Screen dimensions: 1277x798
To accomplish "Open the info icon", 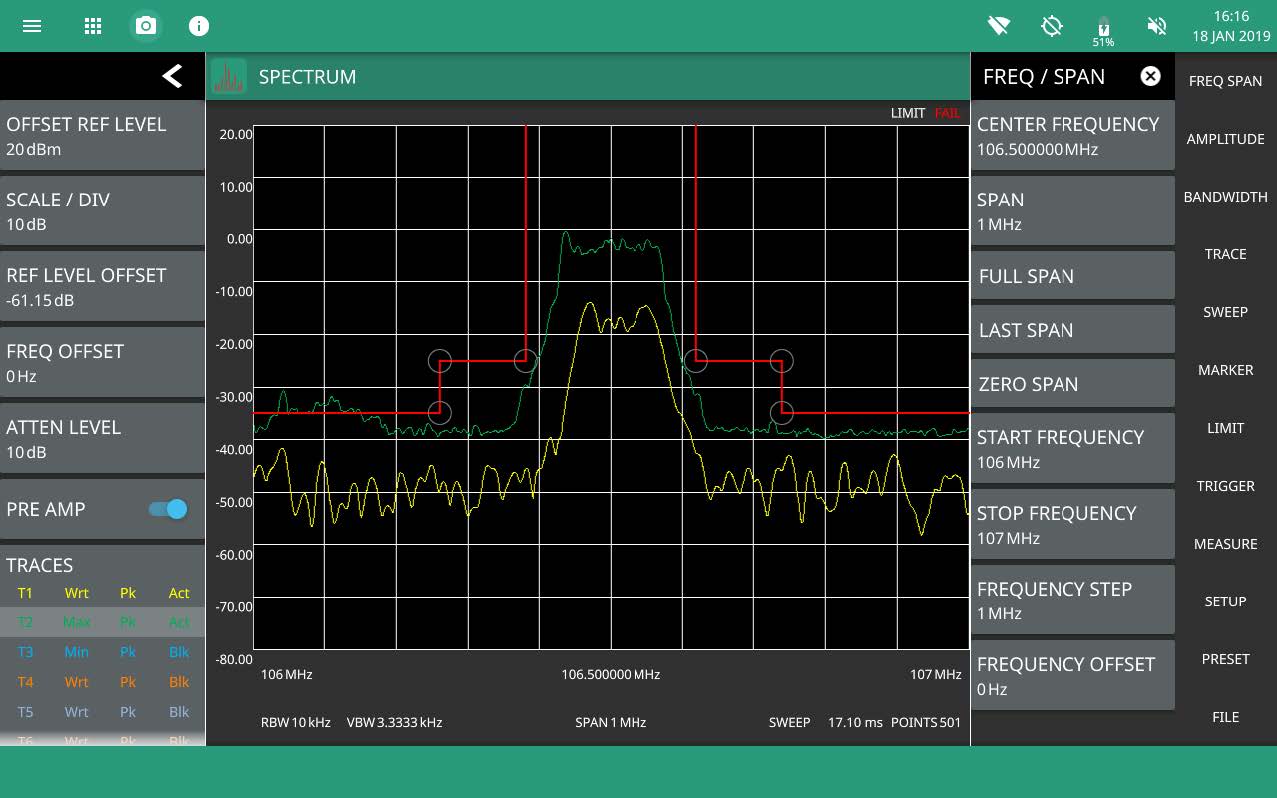I will (199, 26).
